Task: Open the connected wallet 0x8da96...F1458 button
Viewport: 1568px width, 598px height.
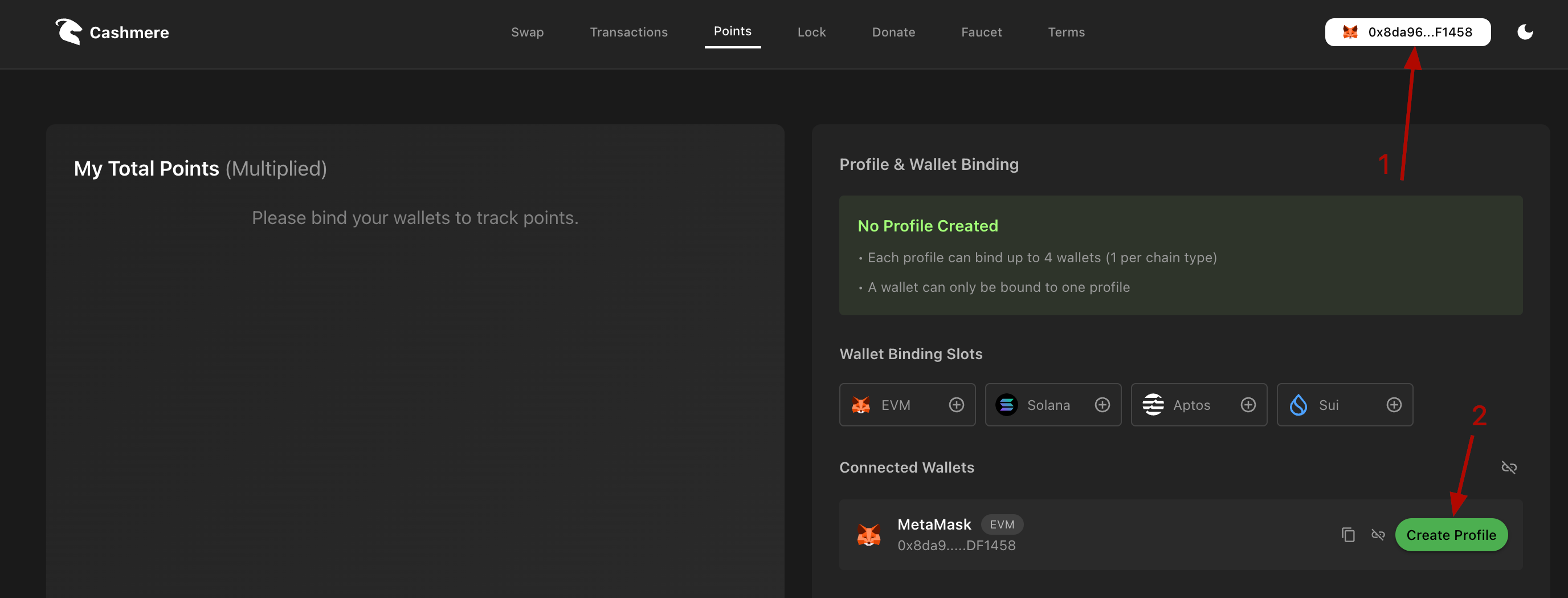Action: pos(1407,32)
